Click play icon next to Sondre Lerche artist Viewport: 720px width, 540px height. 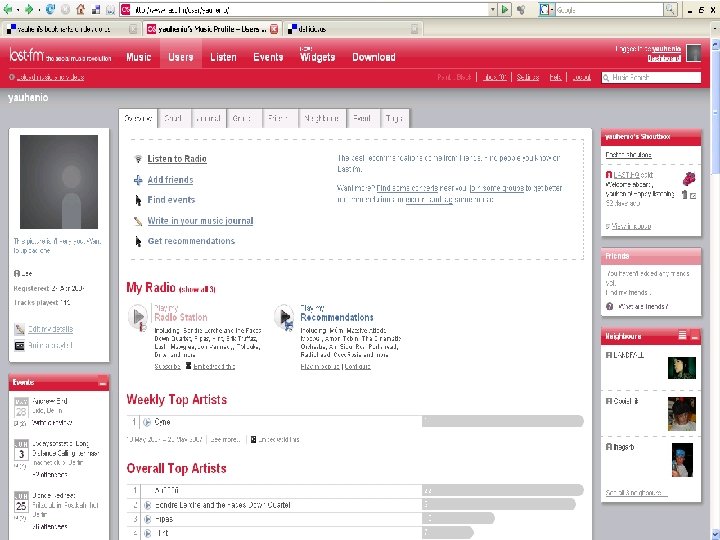coord(147,505)
